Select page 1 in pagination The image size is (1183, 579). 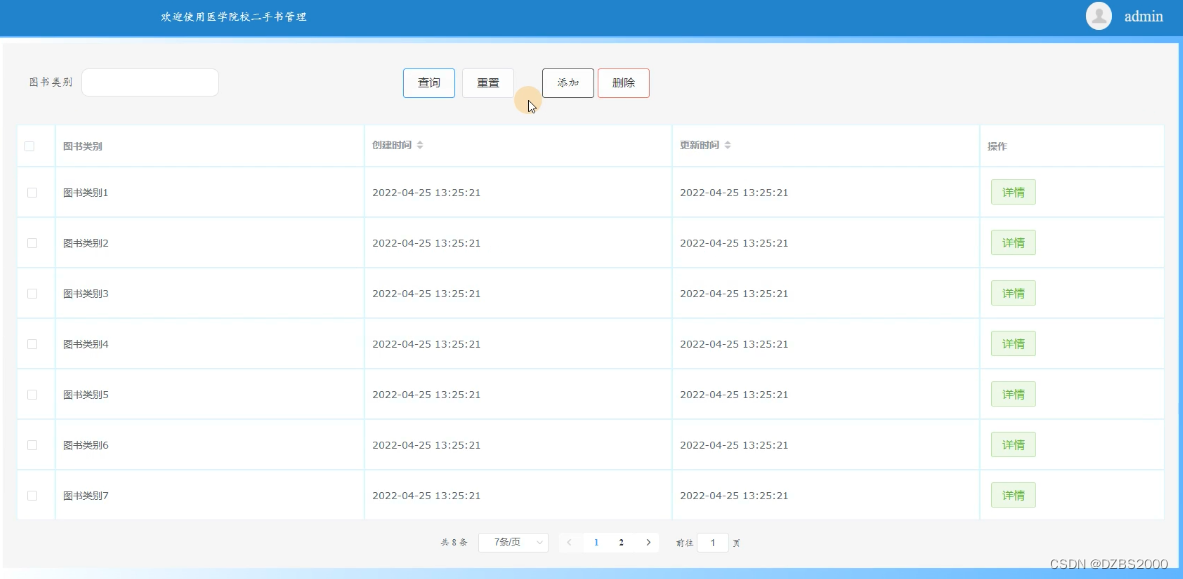(x=596, y=542)
